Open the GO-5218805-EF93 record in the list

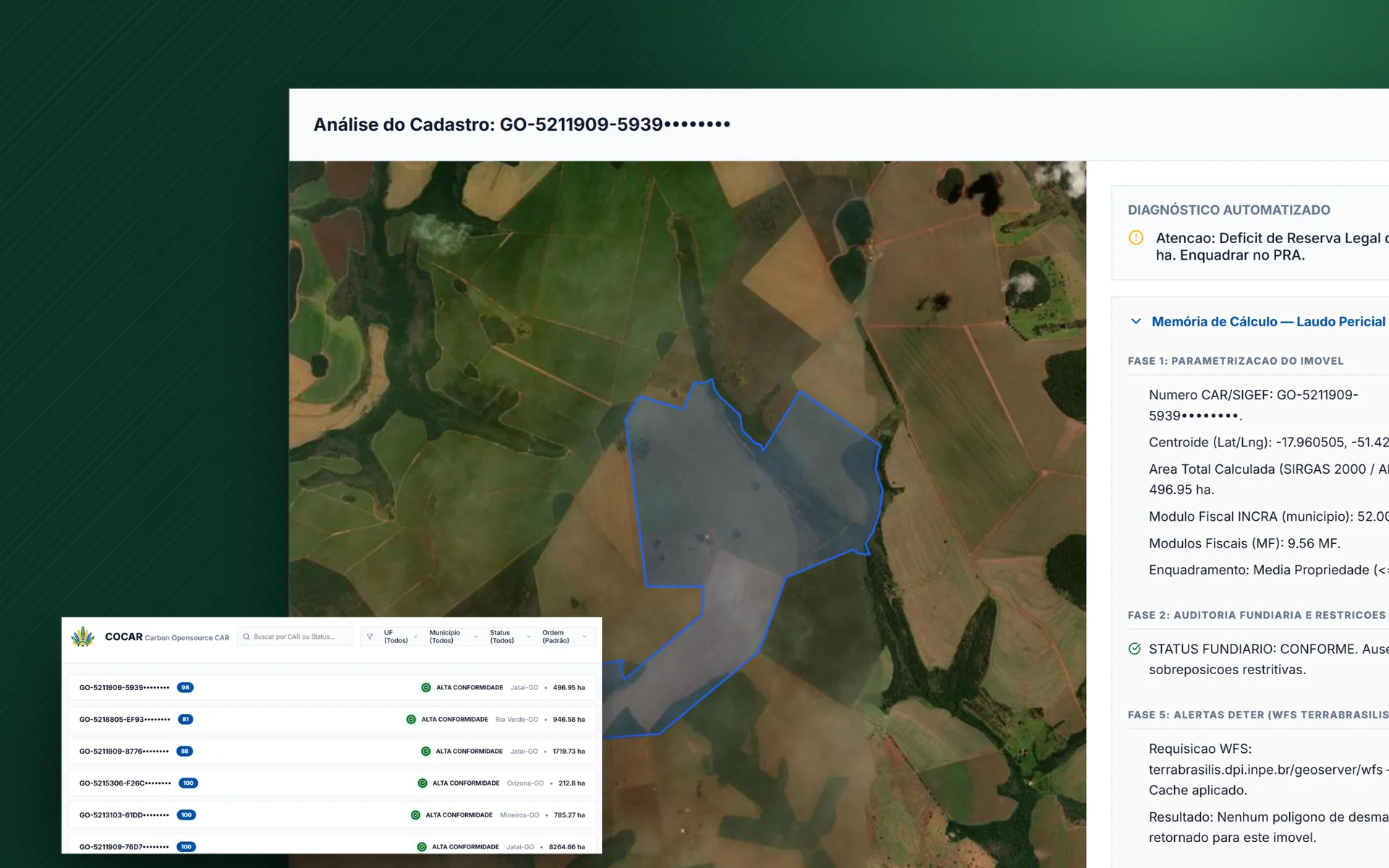coord(332,719)
